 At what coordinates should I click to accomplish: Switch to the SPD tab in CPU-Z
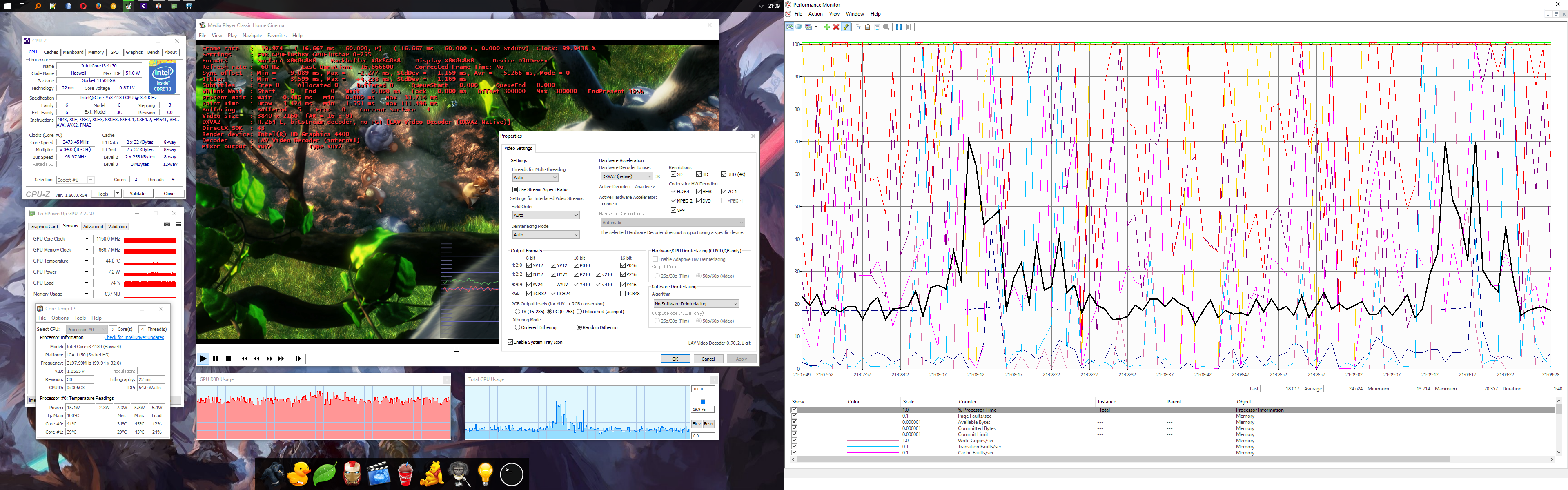point(114,52)
